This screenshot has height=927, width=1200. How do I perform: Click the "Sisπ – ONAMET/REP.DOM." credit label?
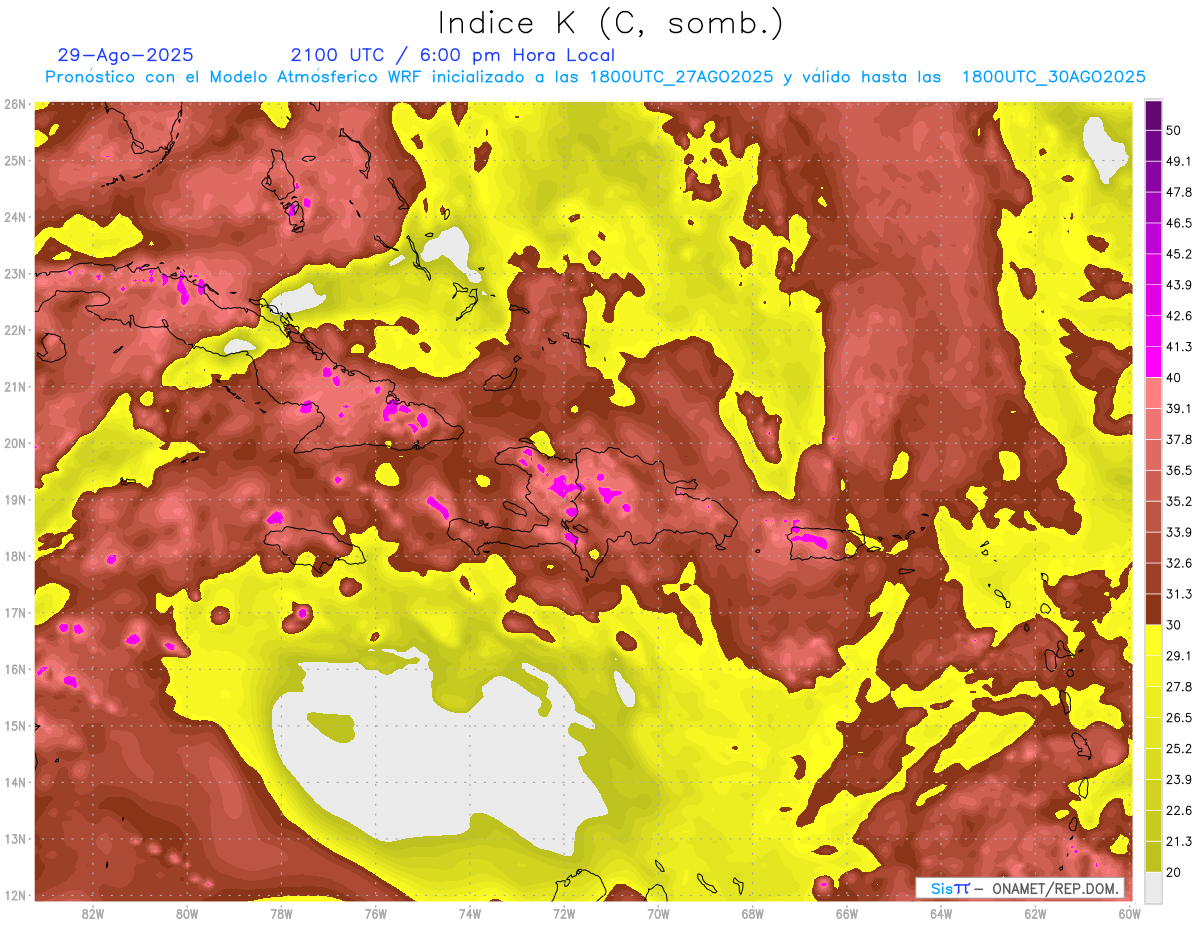[1019, 888]
